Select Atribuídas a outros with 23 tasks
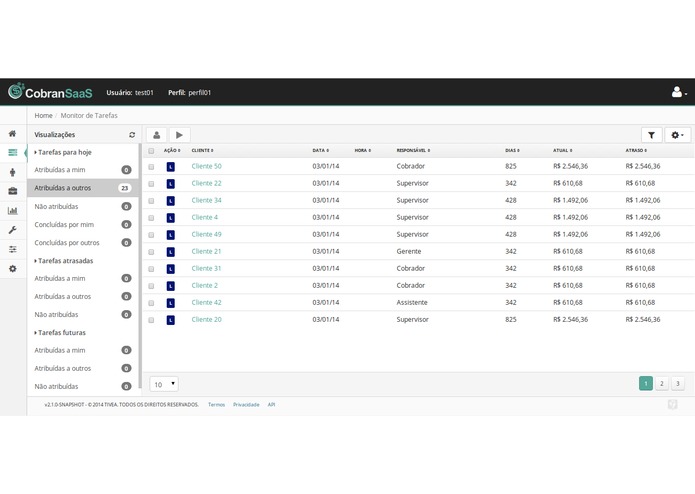 point(83,188)
